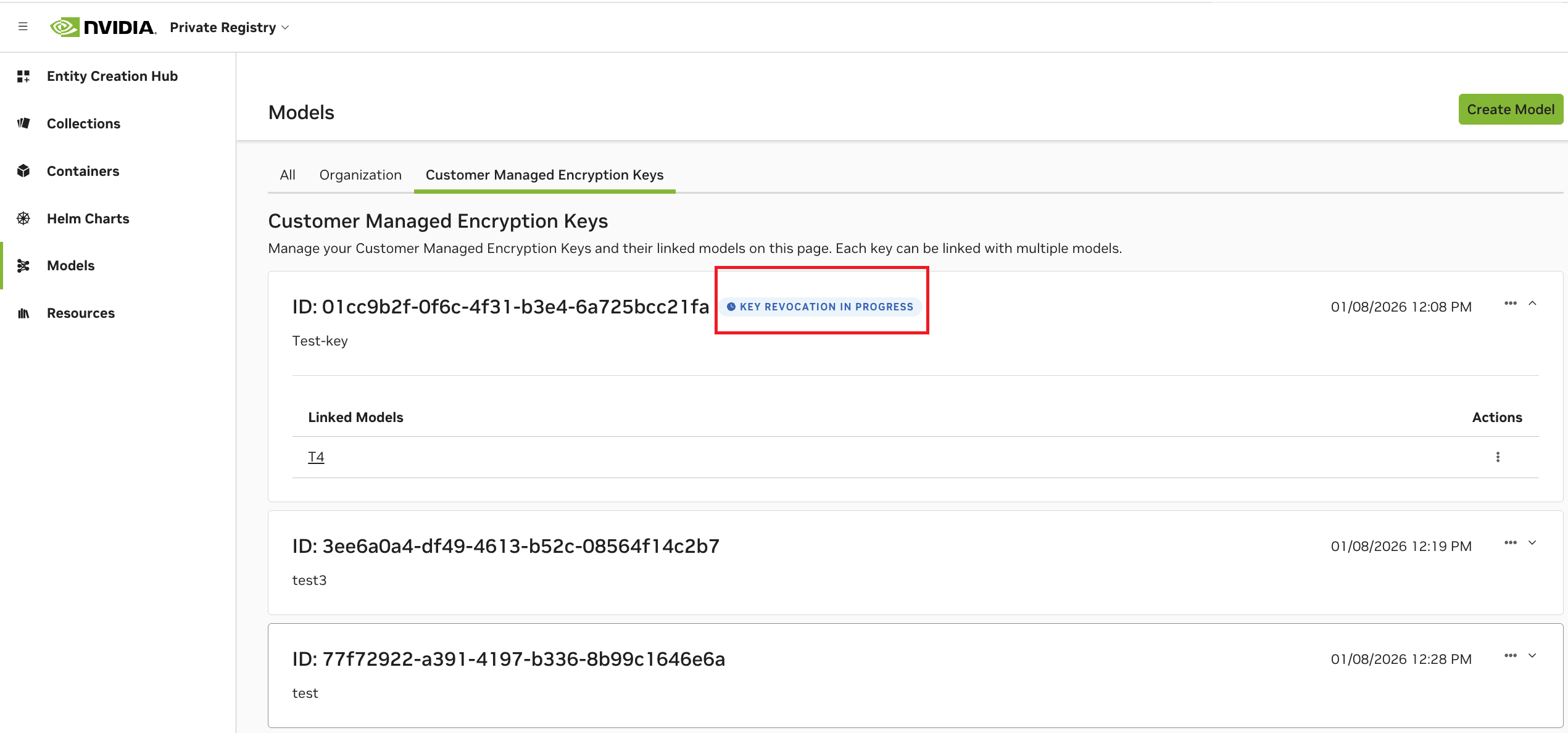The image size is (1568, 733).
Task: Open Entity Creation Hub grid icon
Action: point(23,76)
